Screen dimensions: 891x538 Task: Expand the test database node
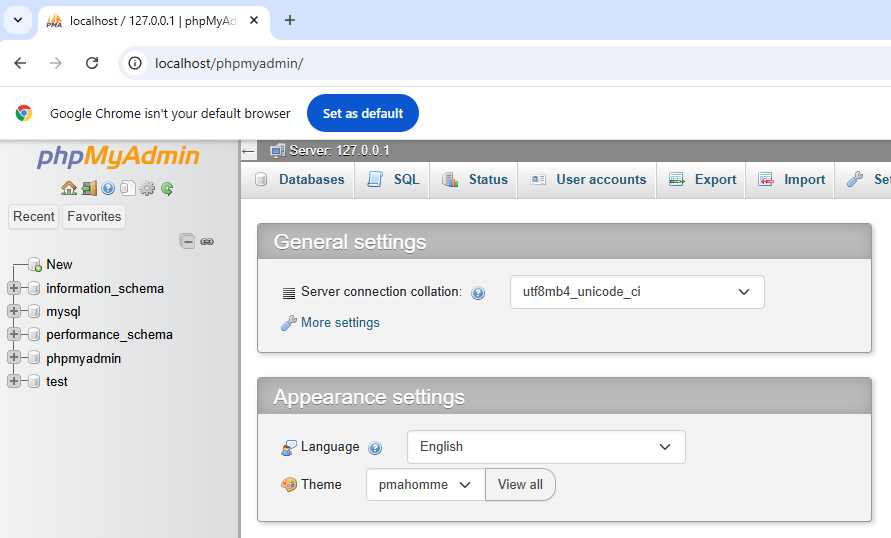click(x=14, y=381)
